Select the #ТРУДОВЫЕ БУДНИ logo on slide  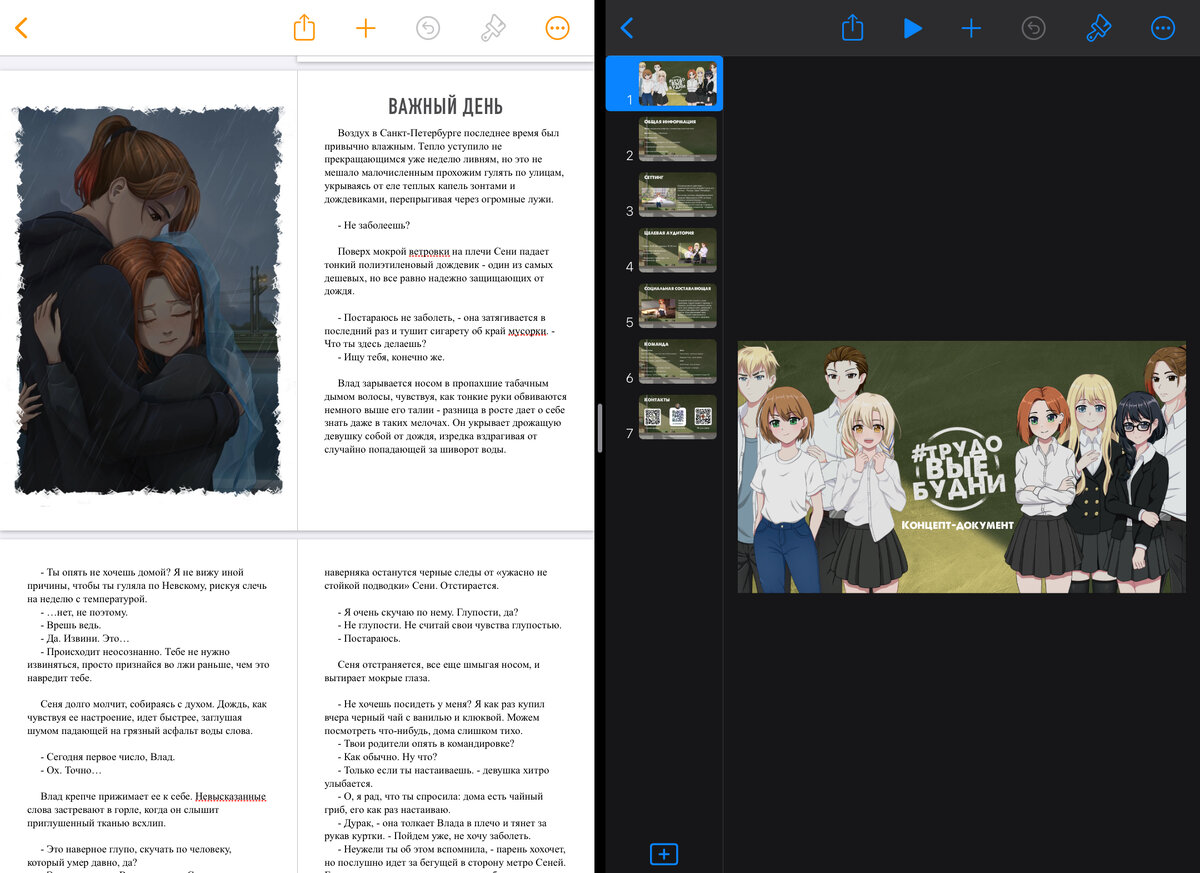click(x=957, y=469)
